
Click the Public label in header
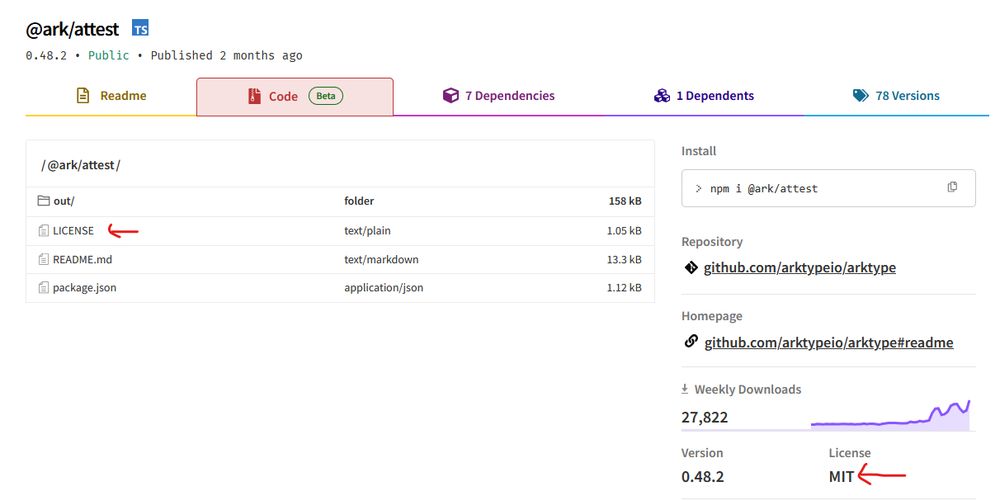click(108, 55)
